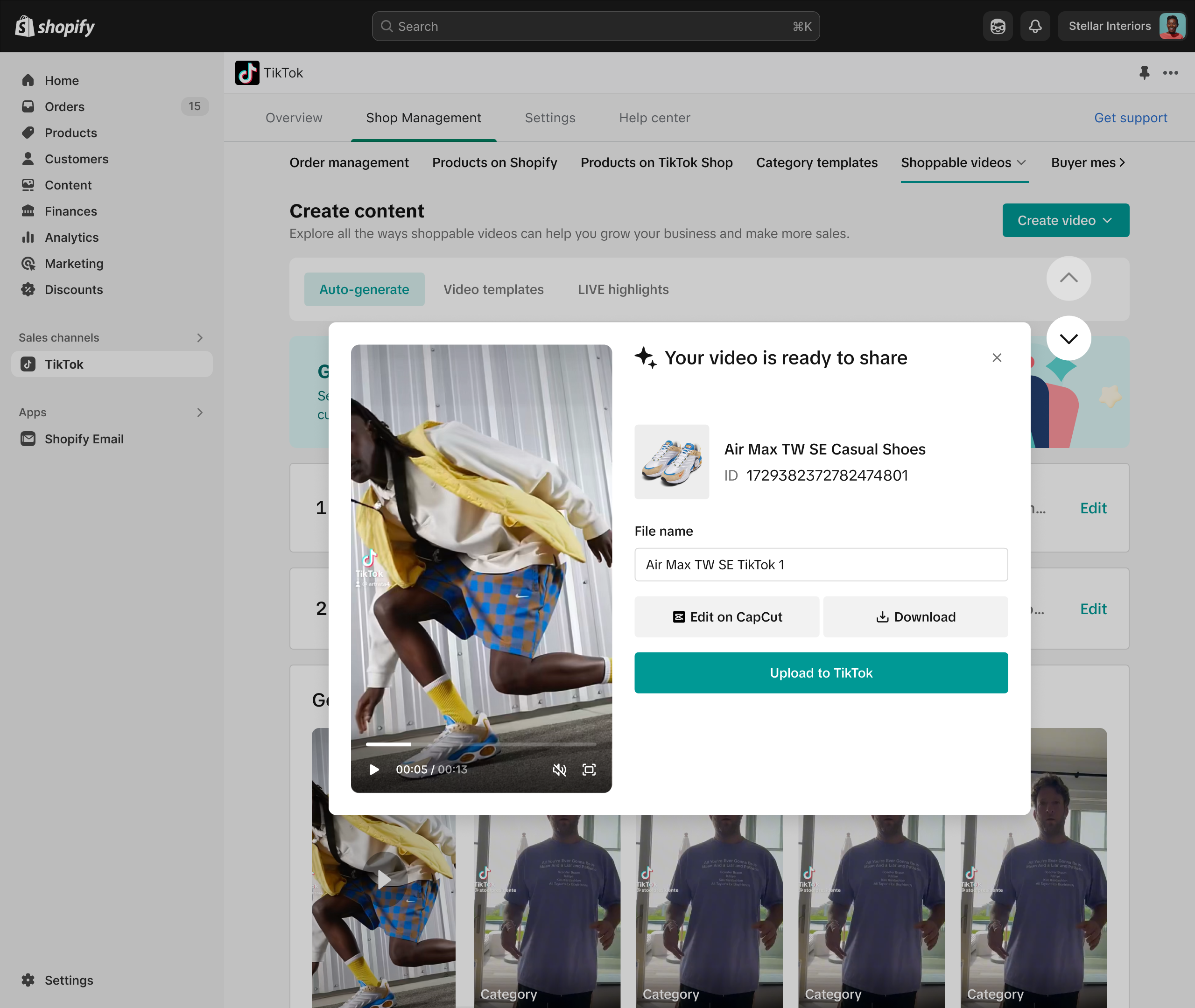The height and width of the screenshot is (1008, 1195).
Task: Open Discounts in the sidebar
Action: (74, 290)
